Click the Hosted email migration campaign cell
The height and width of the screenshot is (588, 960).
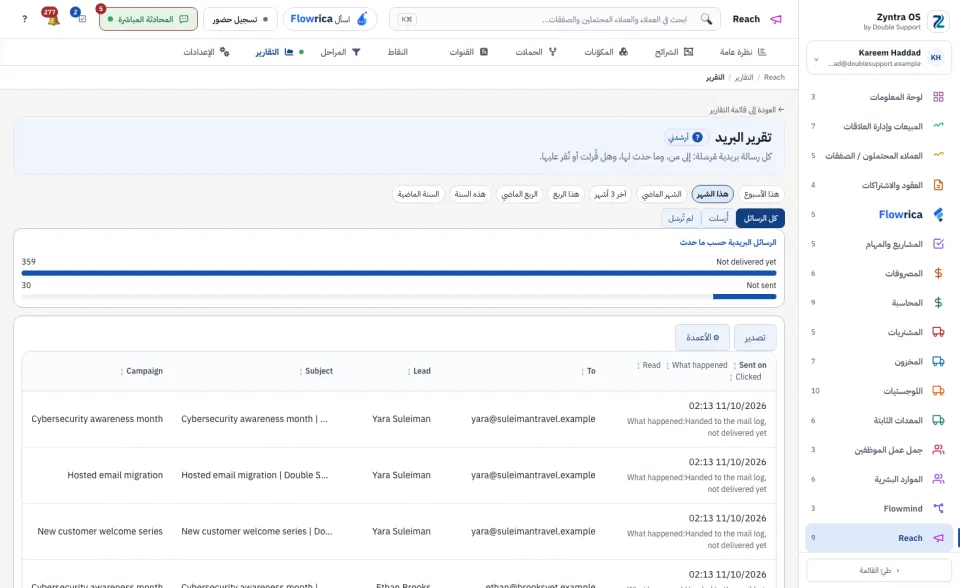[x=115, y=475]
